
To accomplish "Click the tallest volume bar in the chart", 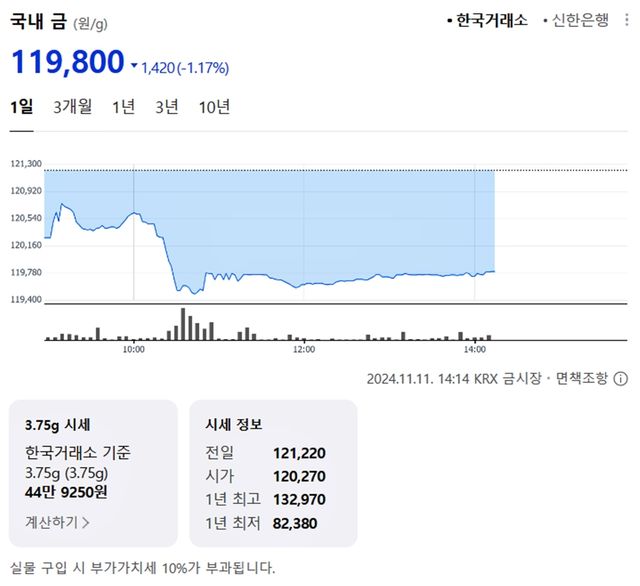I will [x=183, y=324].
